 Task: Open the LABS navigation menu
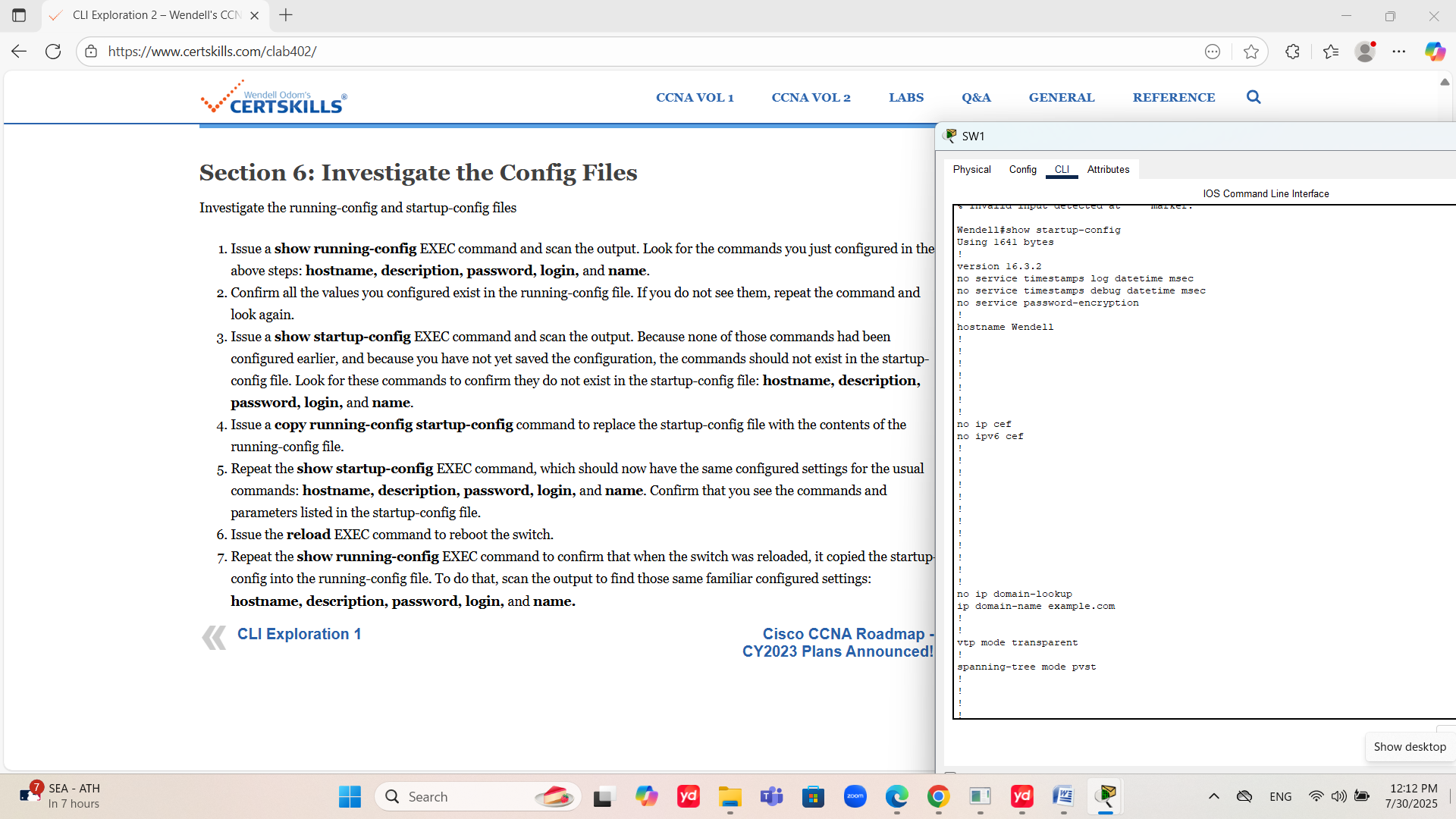tap(906, 97)
